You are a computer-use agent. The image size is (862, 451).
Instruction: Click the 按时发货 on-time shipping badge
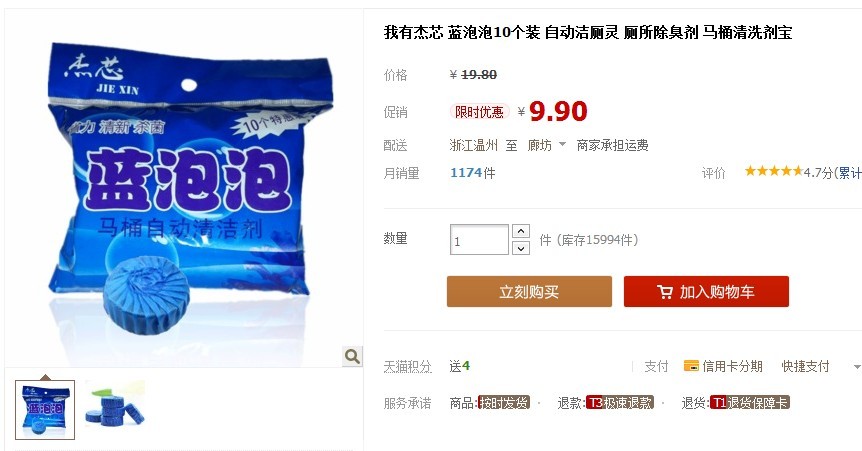504,403
